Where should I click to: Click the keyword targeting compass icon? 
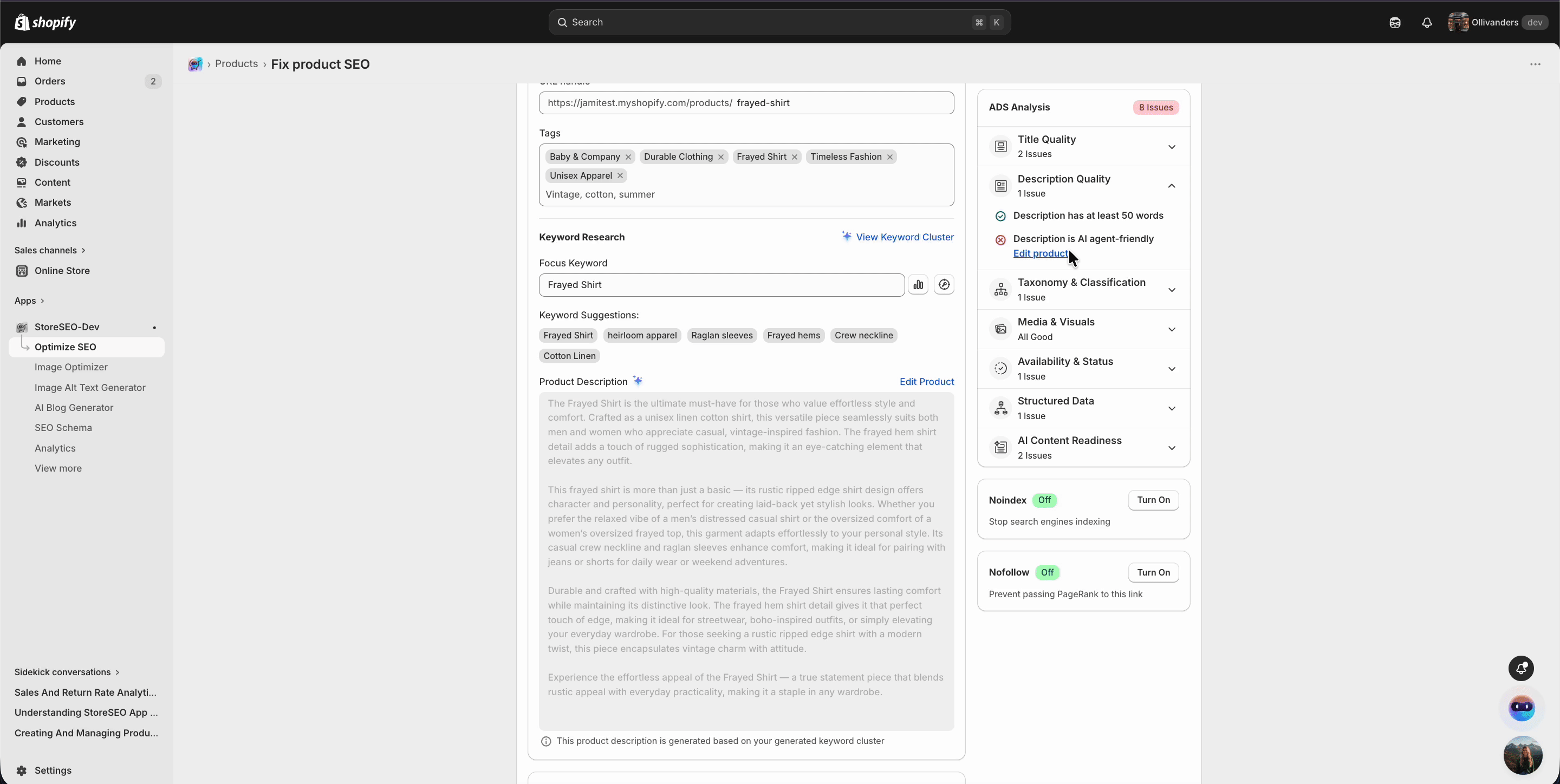pos(944,285)
